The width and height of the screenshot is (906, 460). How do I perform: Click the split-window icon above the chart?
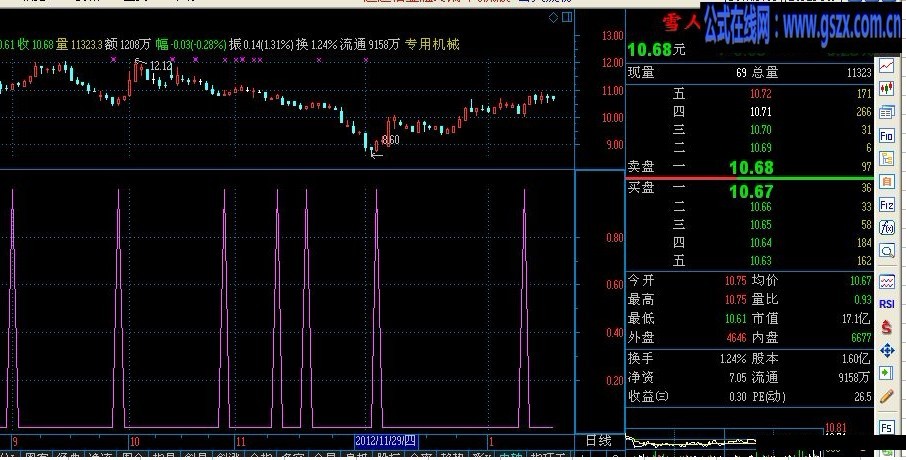[567, 17]
